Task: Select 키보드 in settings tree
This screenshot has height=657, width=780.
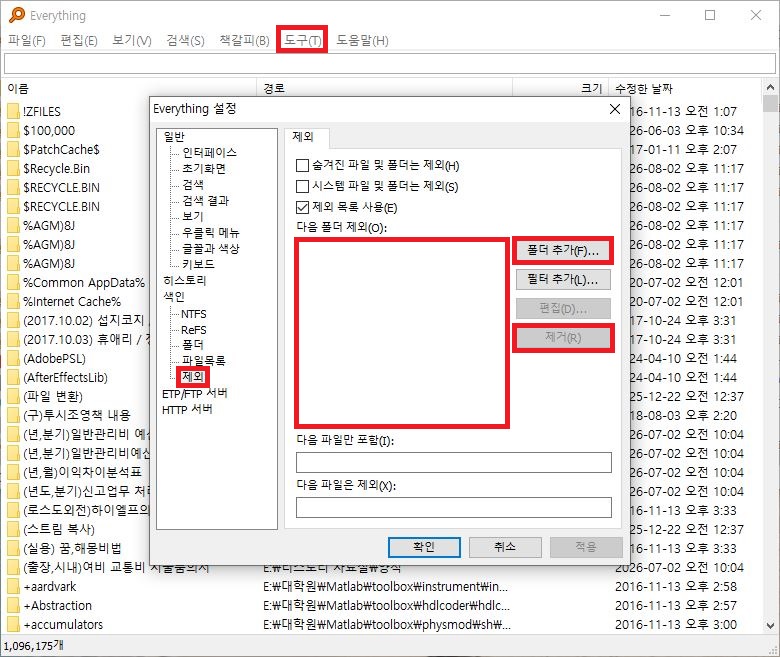Action: click(198, 264)
